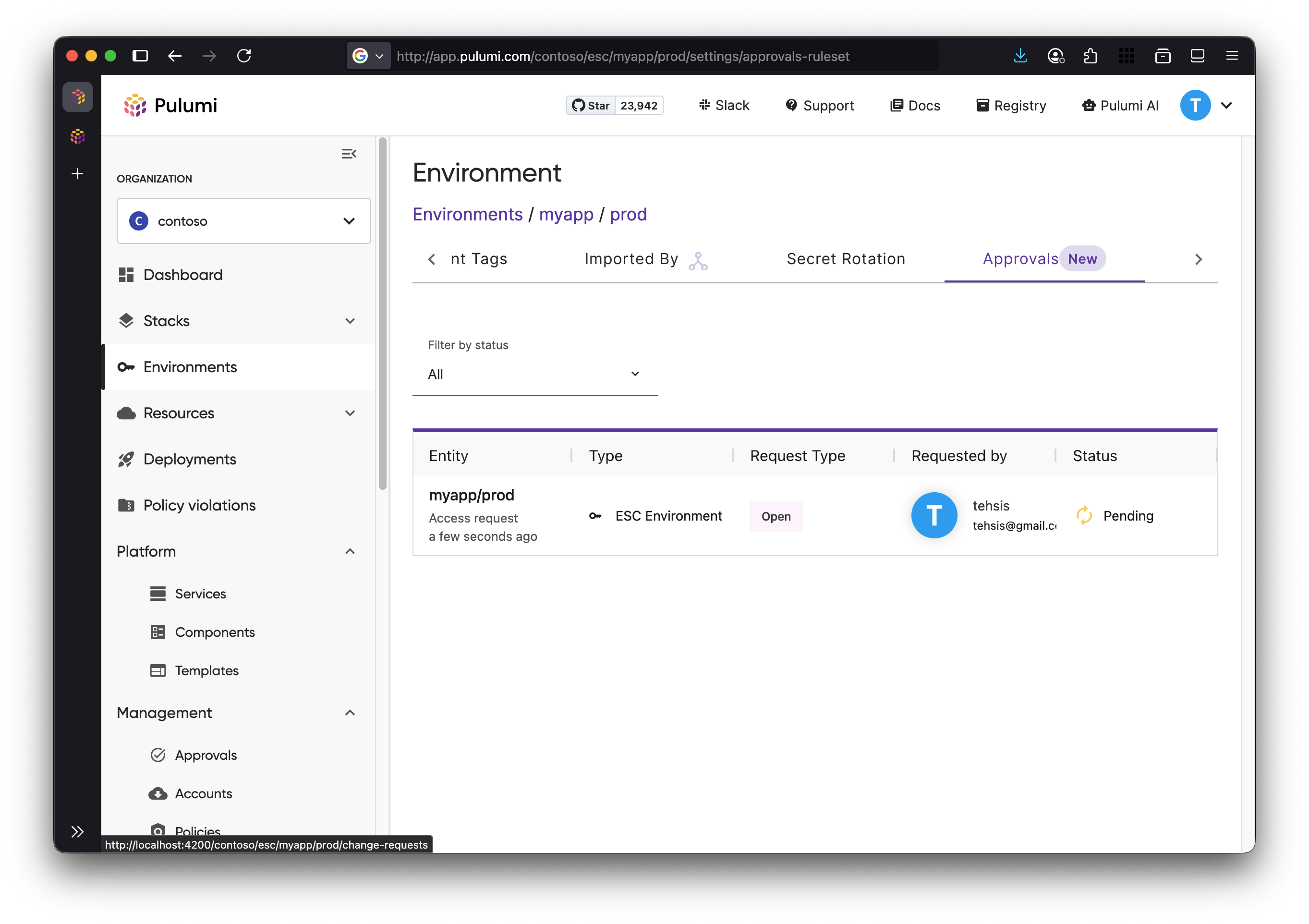Click the browser reload icon
Viewport: 1309px width, 924px height.
coord(244,55)
